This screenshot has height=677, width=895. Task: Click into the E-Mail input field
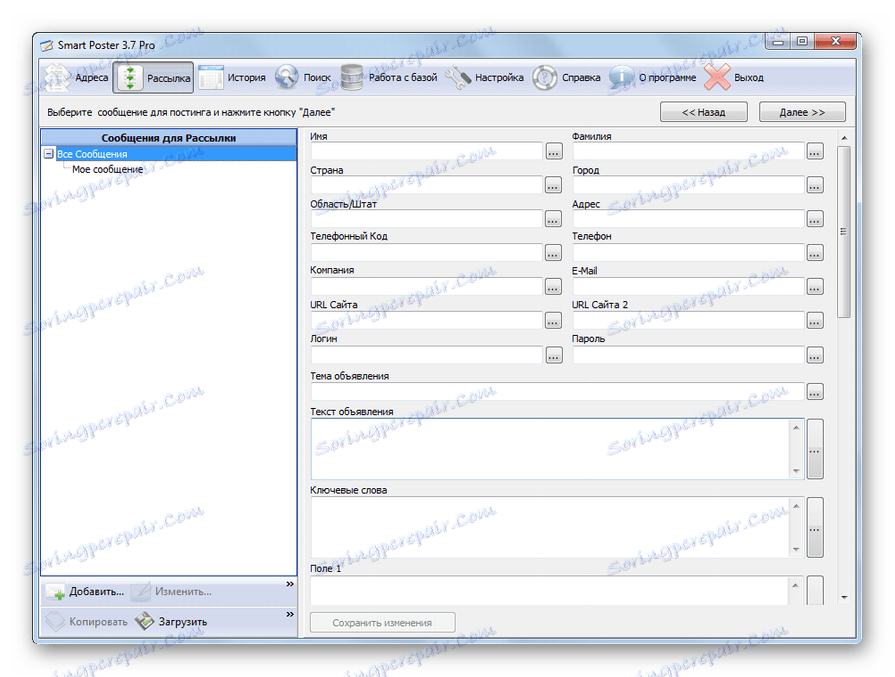(688, 287)
